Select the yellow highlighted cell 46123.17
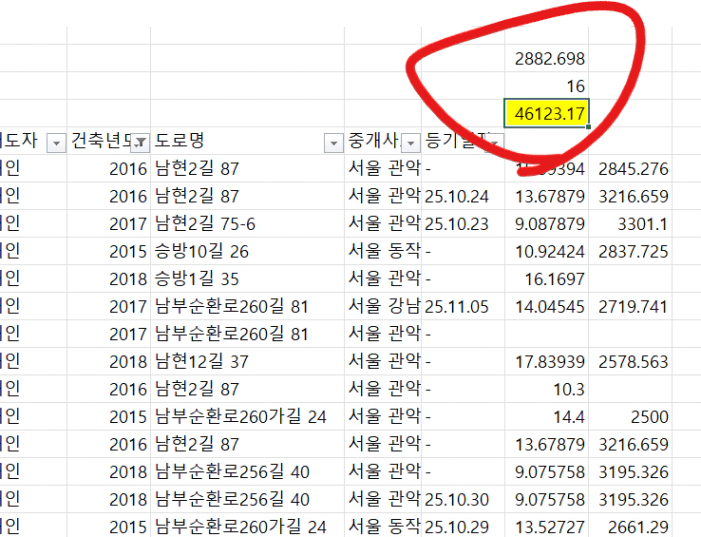The image size is (701, 537). pos(546,113)
